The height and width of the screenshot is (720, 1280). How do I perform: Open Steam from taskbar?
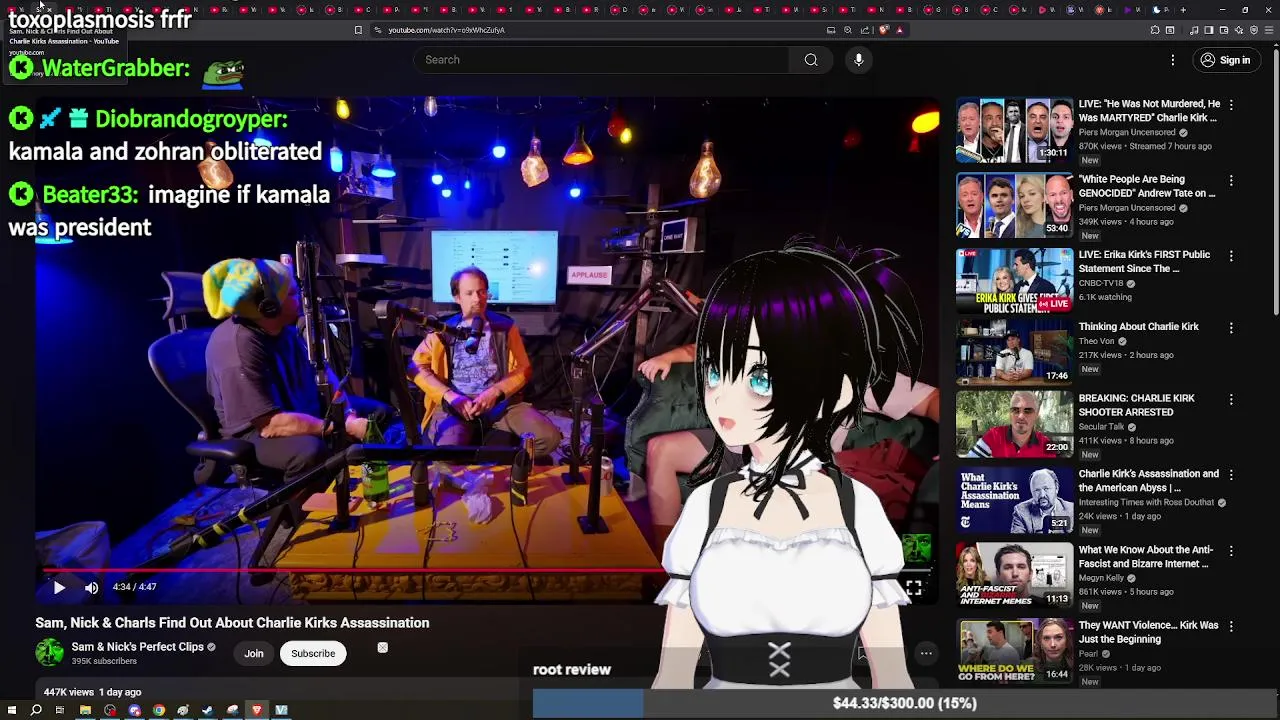click(207, 710)
